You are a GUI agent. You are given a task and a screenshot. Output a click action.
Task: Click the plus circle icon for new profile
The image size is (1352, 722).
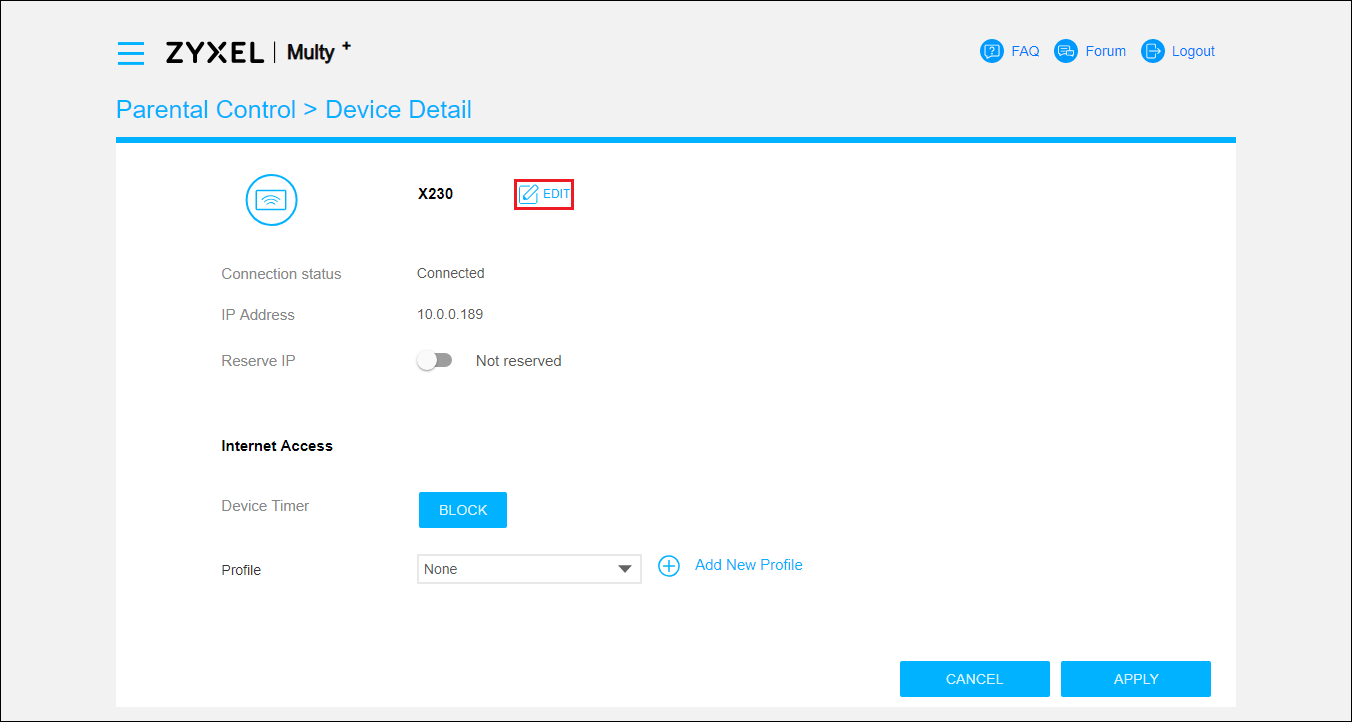[x=669, y=566]
